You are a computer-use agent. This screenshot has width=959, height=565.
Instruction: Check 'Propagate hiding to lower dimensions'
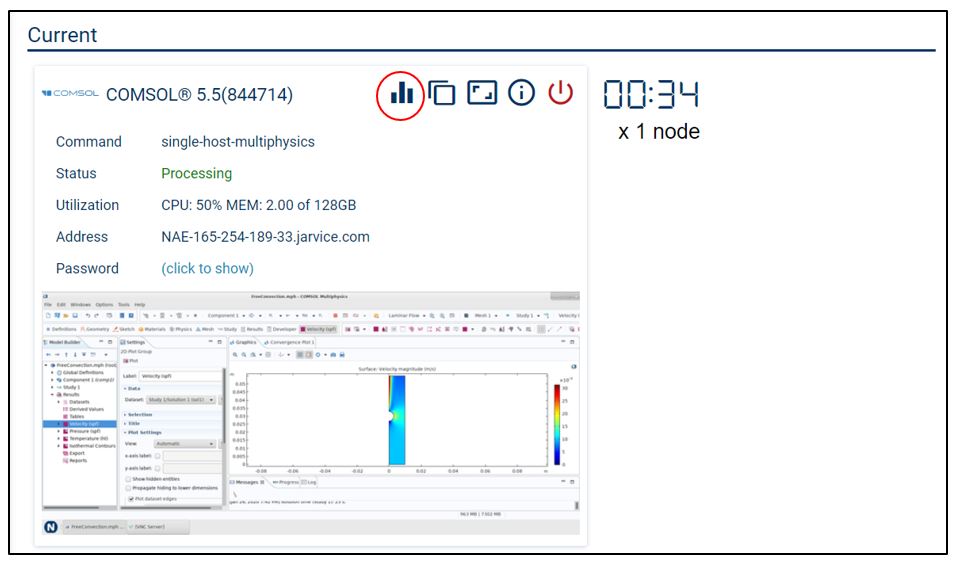tap(128, 488)
